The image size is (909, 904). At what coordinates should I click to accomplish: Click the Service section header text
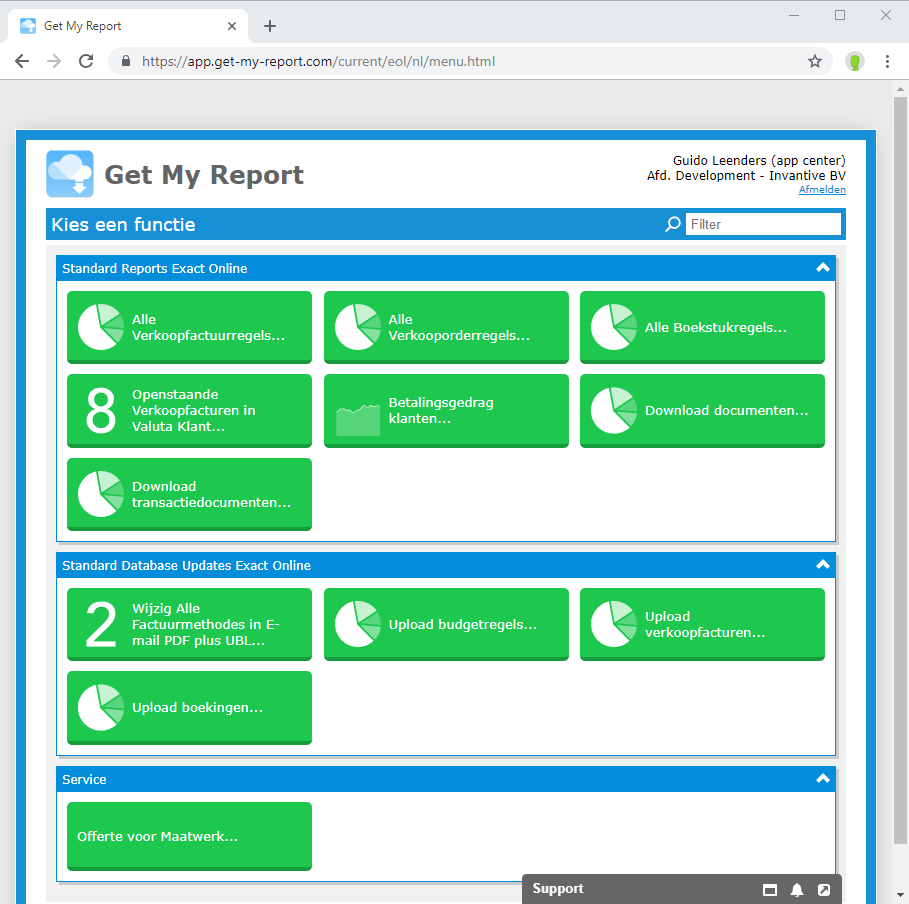point(84,779)
